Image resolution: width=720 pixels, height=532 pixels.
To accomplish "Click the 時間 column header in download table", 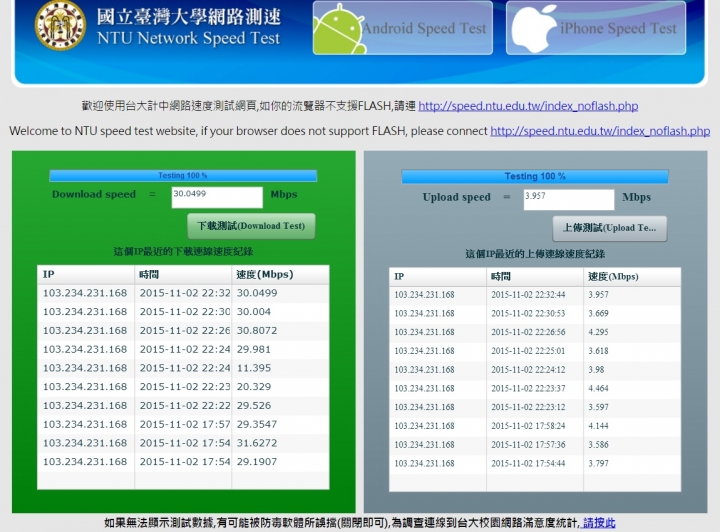I will tap(183, 274).
